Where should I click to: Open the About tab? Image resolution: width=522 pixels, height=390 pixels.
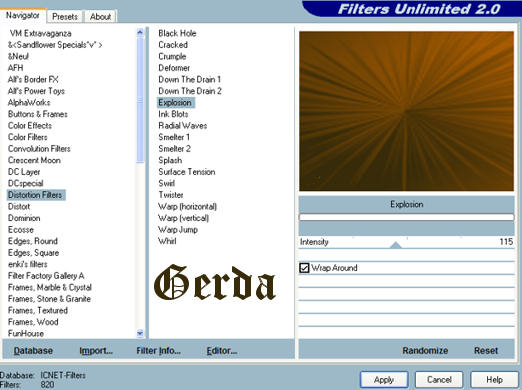(x=100, y=16)
